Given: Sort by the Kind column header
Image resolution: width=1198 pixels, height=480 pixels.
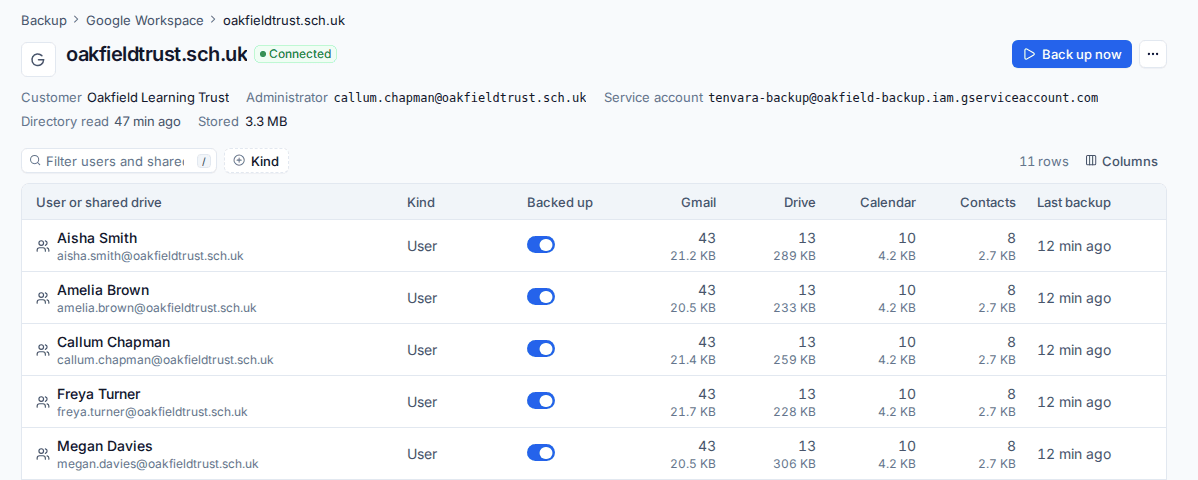Looking at the screenshot, I should [421, 203].
